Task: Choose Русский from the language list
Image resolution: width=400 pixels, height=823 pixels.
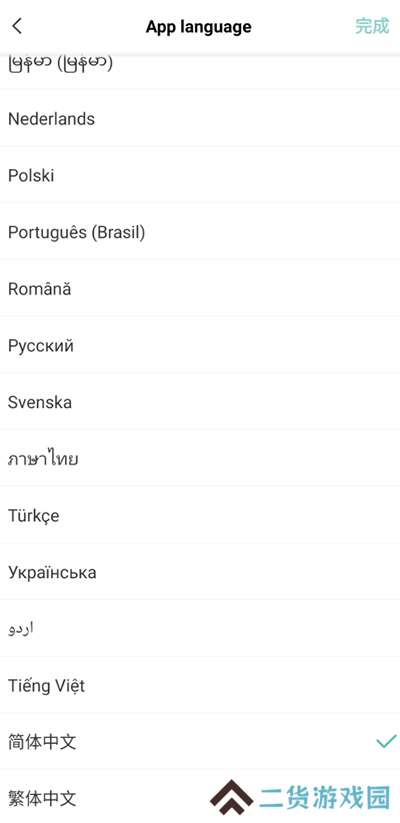Action: (x=200, y=345)
